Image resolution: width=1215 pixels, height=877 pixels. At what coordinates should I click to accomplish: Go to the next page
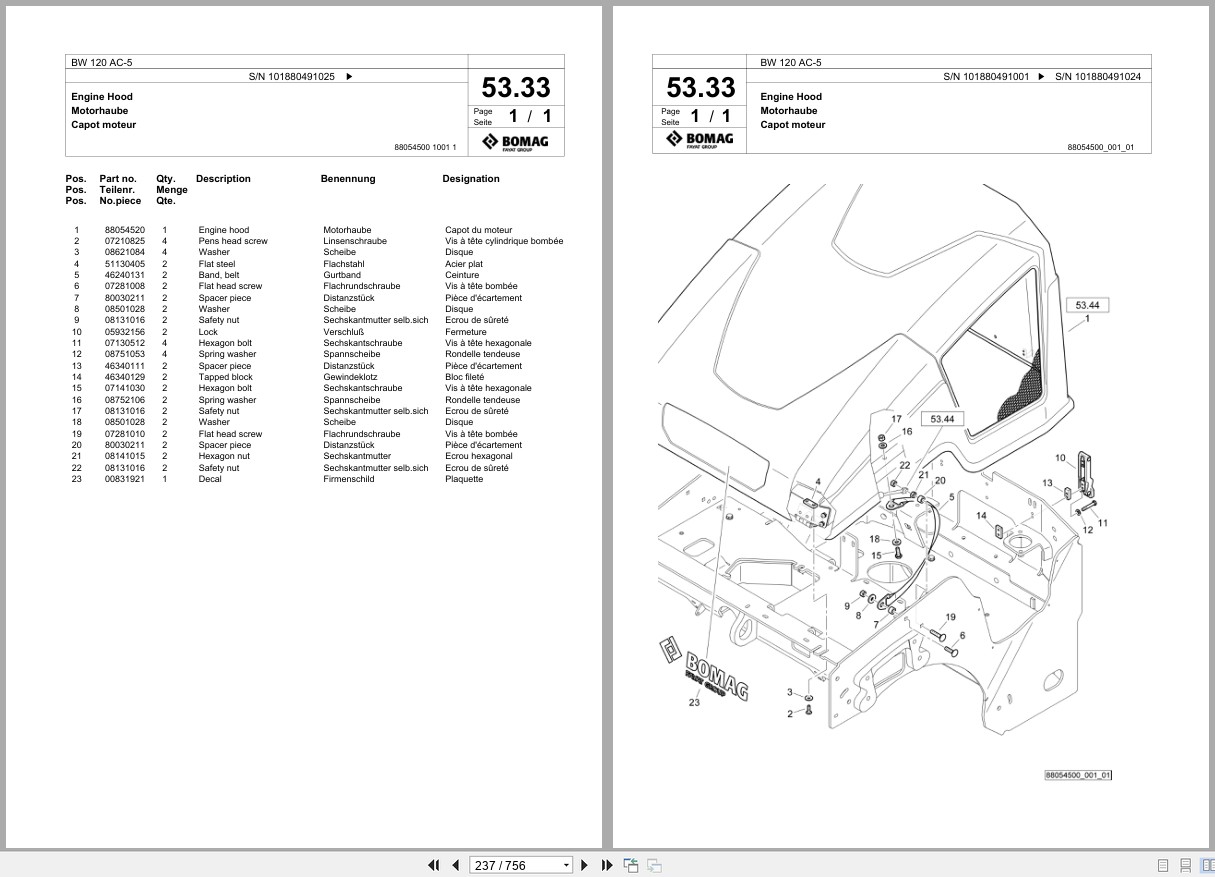[x=585, y=865]
